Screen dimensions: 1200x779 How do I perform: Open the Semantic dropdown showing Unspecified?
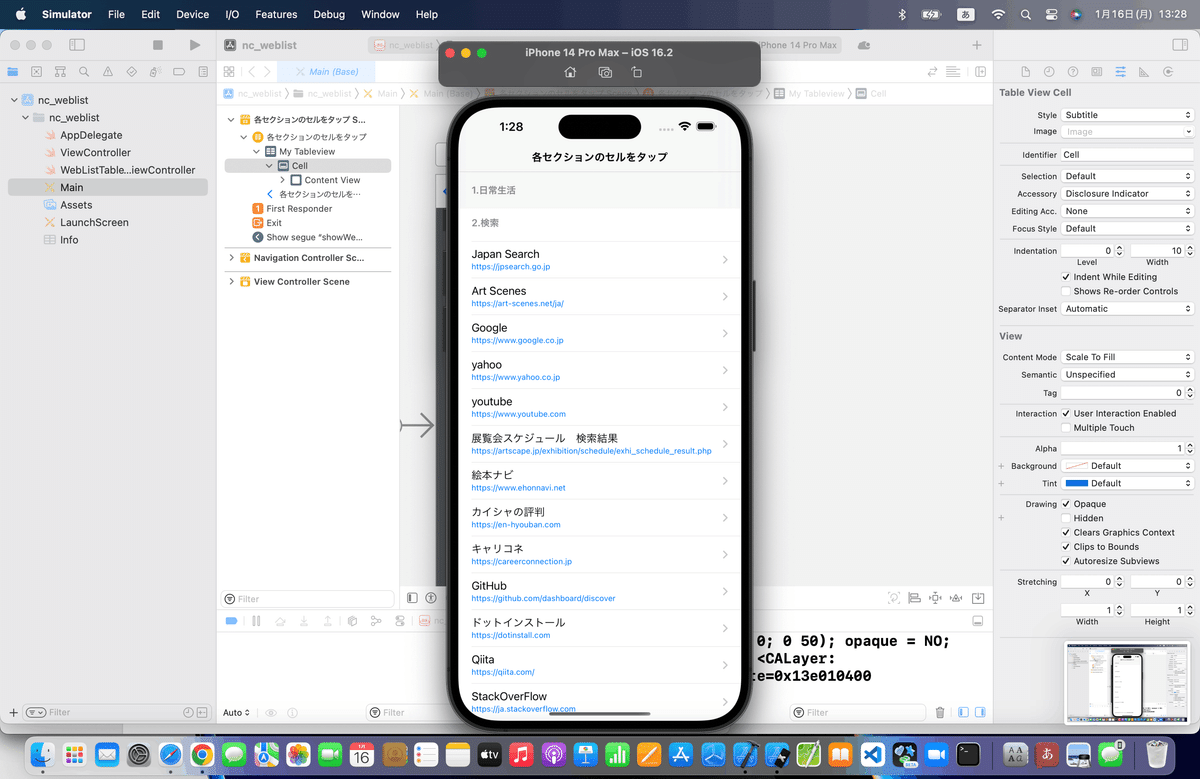pyautogui.click(x=1127, y=375)
